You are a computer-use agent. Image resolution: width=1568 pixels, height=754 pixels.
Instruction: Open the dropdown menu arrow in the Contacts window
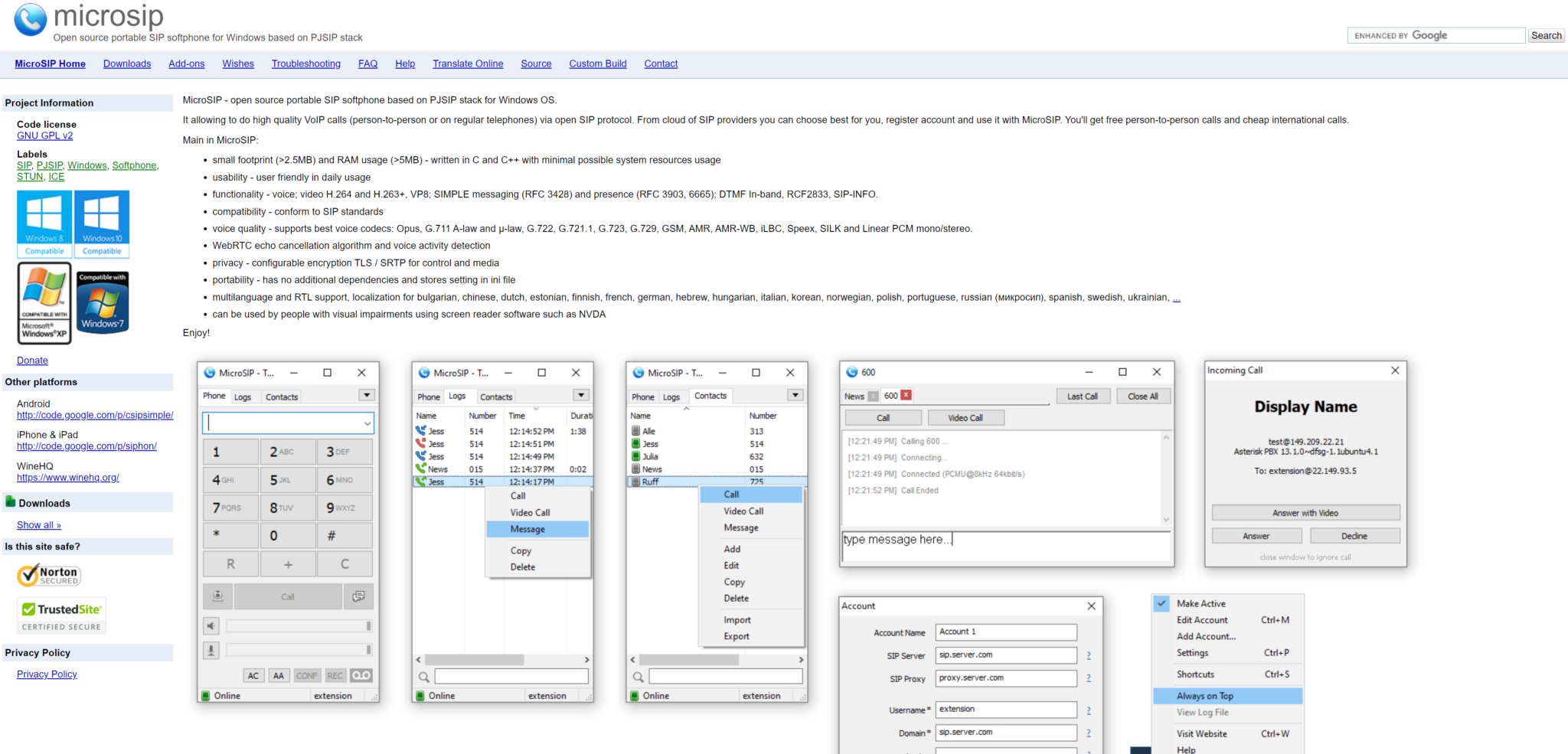coord(795,395)
